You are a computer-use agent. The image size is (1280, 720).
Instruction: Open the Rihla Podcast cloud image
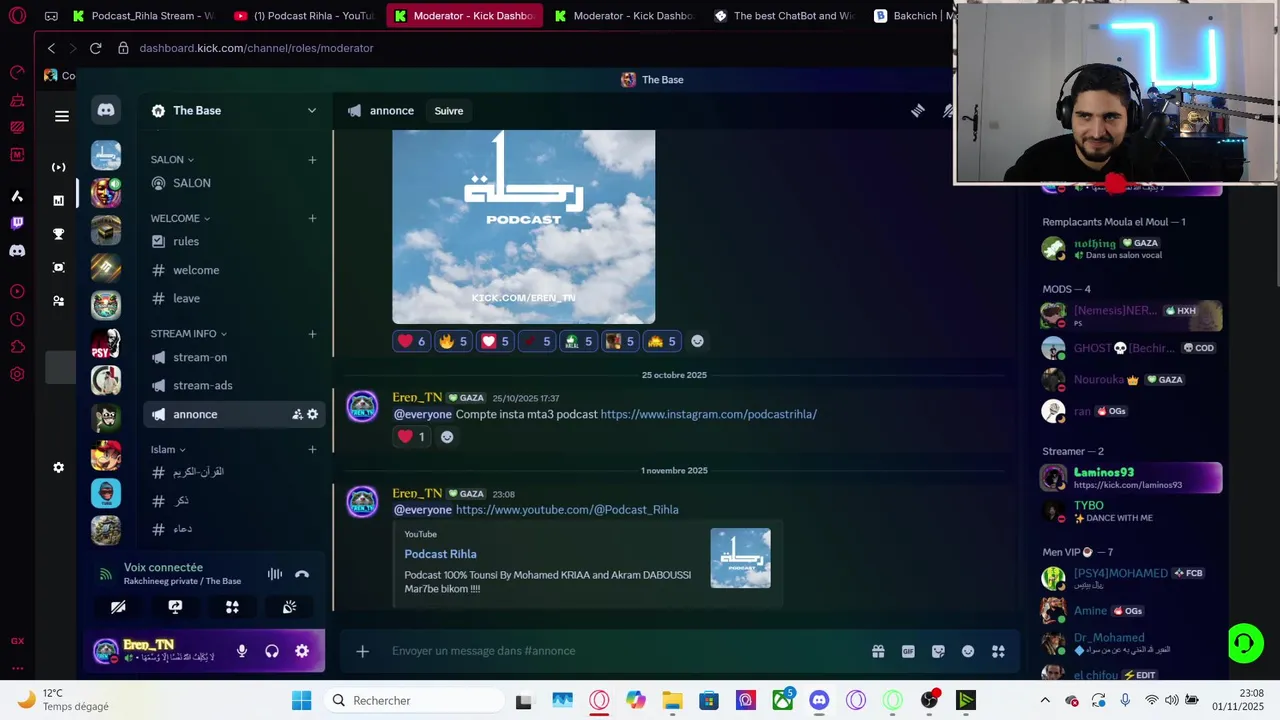click(523, 226)
